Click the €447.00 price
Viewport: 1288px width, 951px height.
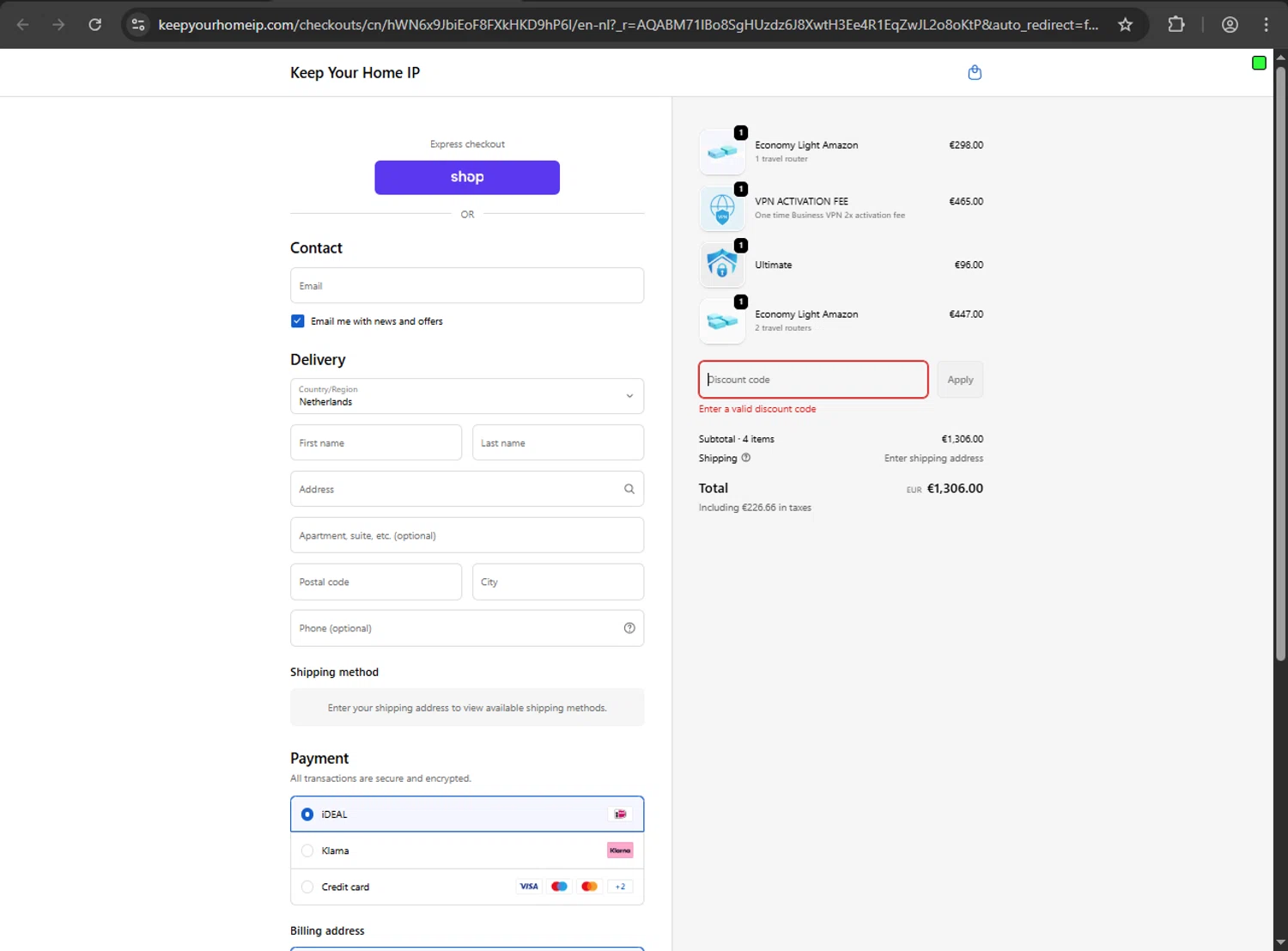point(966,314)
